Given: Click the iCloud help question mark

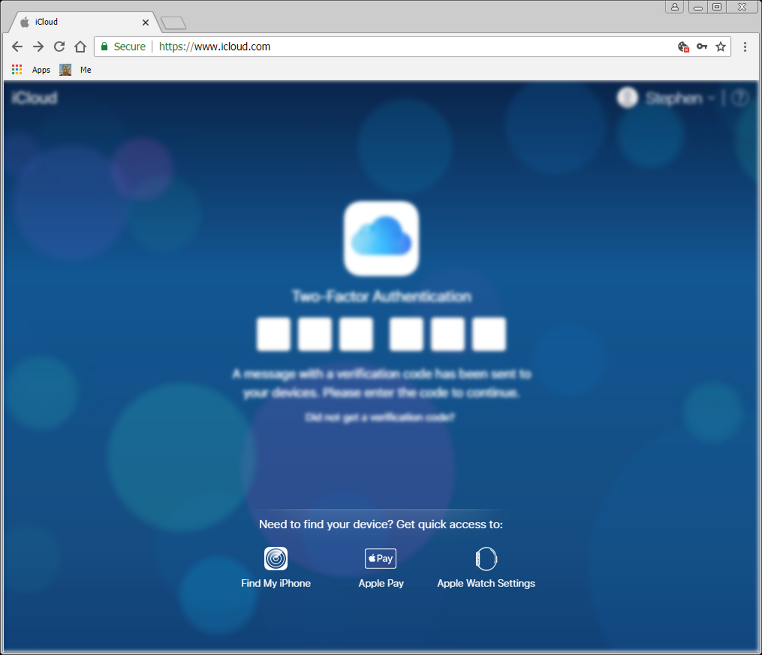Looking at the screenshot, I should pos(740,98).
